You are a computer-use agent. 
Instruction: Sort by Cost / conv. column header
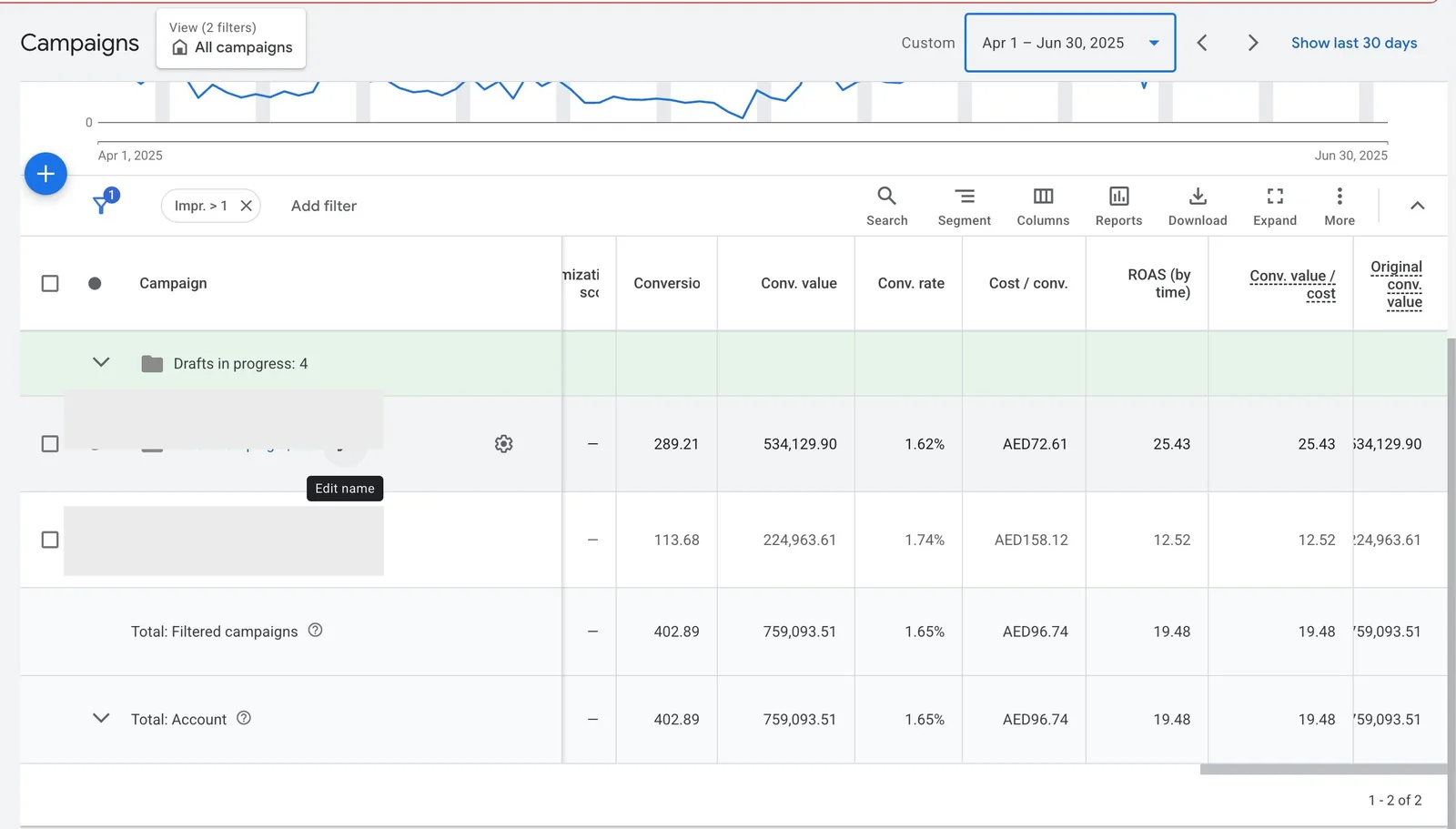point(1028,283)
